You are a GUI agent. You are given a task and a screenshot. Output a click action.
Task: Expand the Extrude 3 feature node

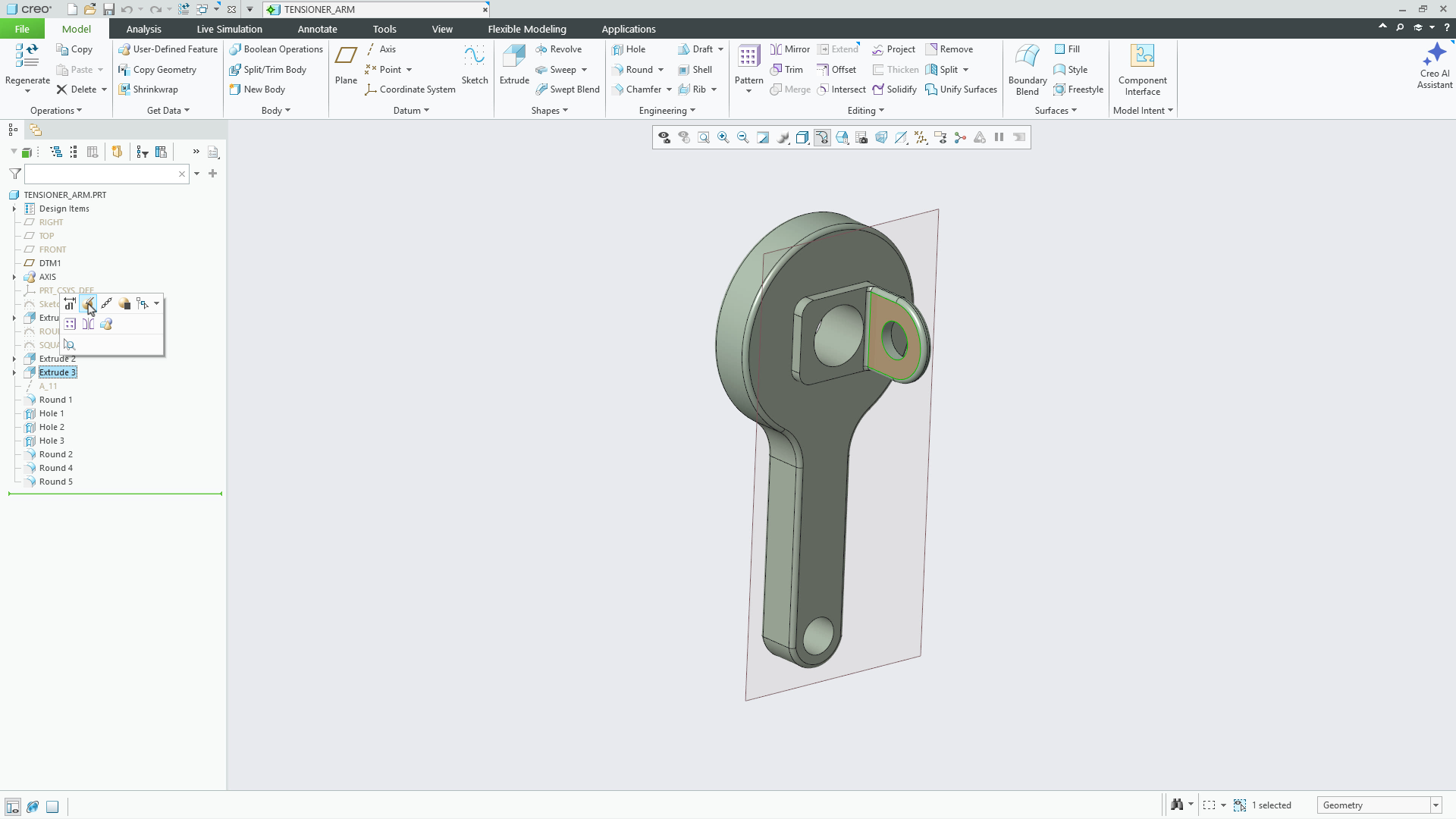[14, 372]
